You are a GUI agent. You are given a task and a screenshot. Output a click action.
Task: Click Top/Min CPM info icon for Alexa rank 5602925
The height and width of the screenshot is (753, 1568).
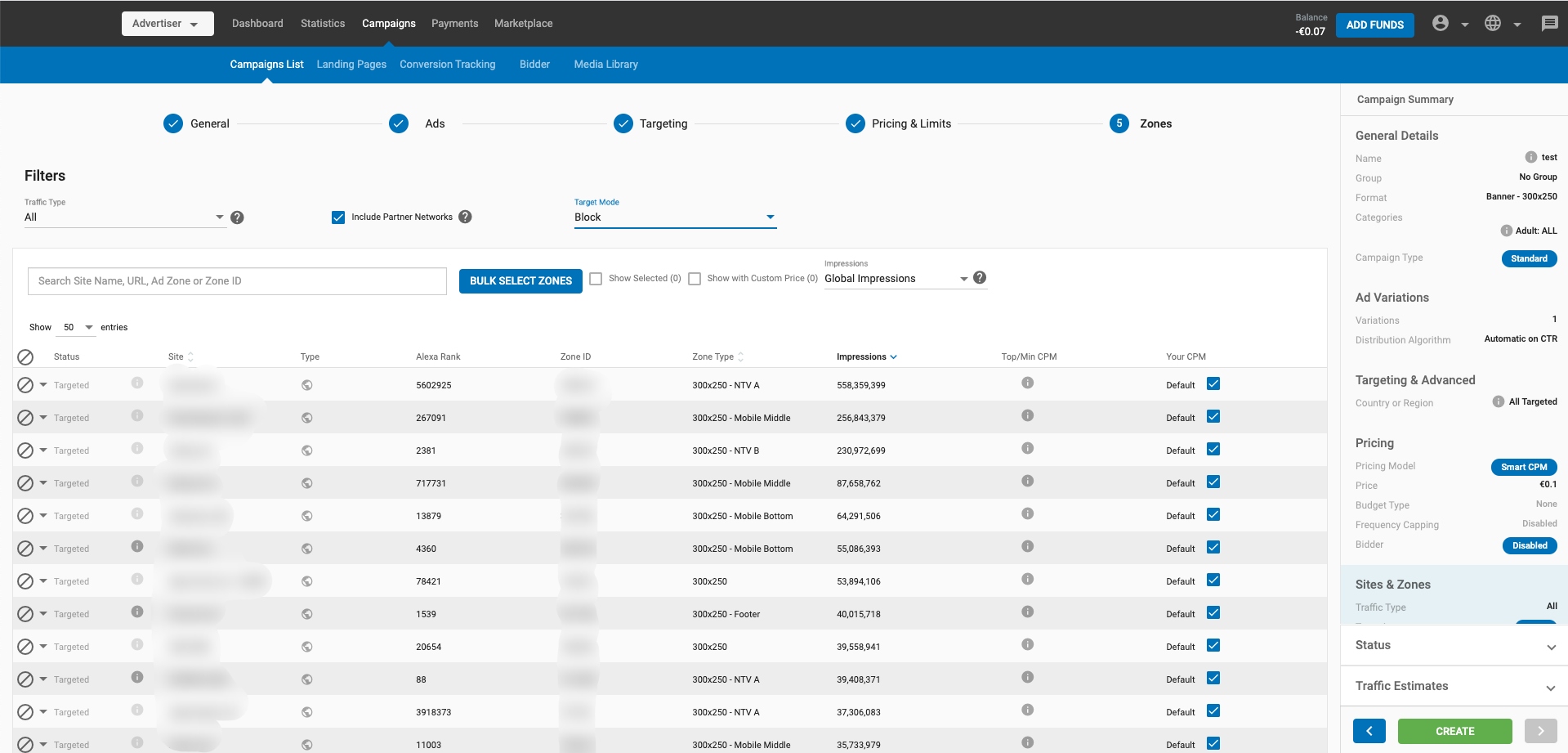(x=1027, y=383)
